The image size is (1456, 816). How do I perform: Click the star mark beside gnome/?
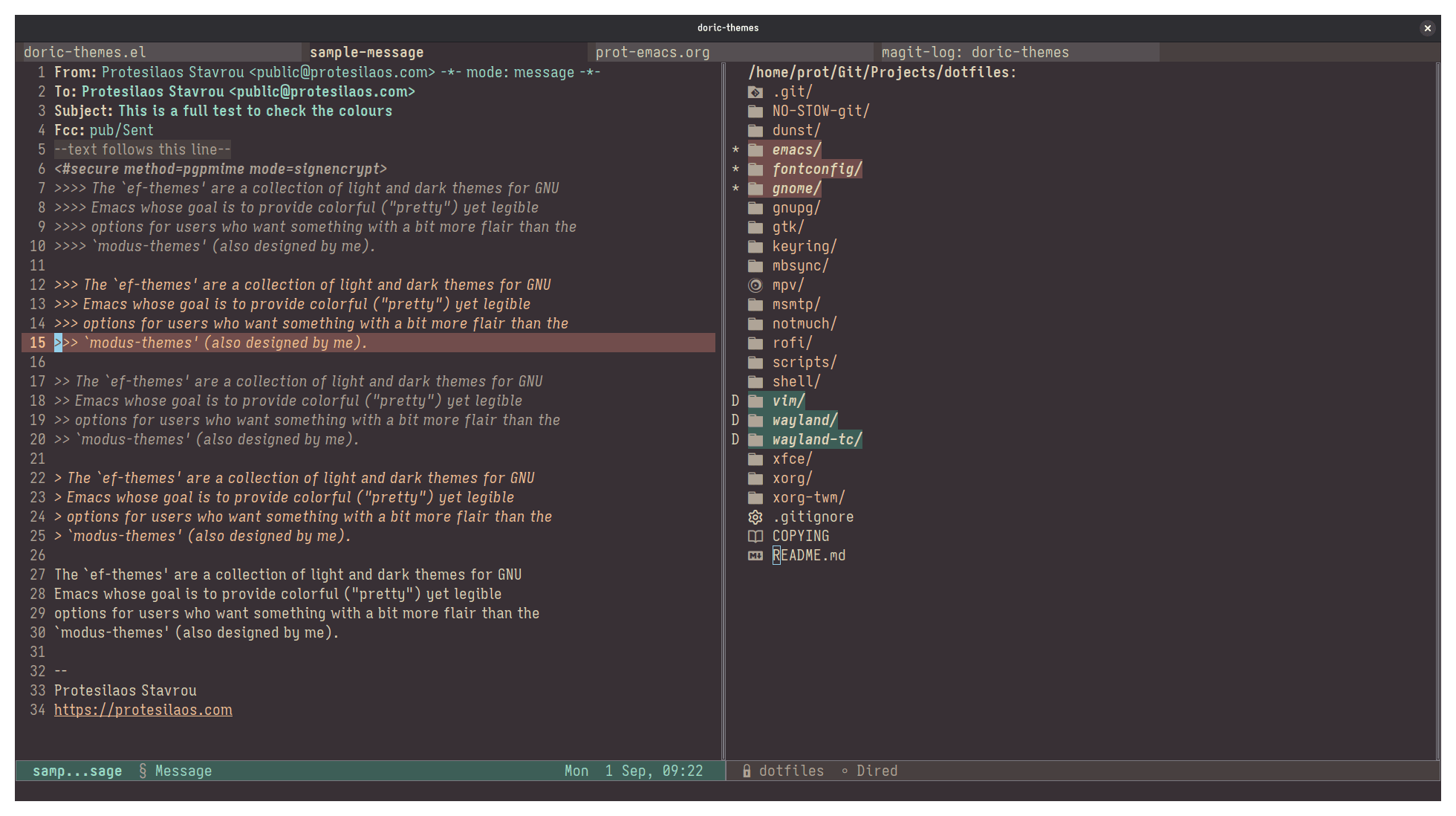click(x=735, y=189)
